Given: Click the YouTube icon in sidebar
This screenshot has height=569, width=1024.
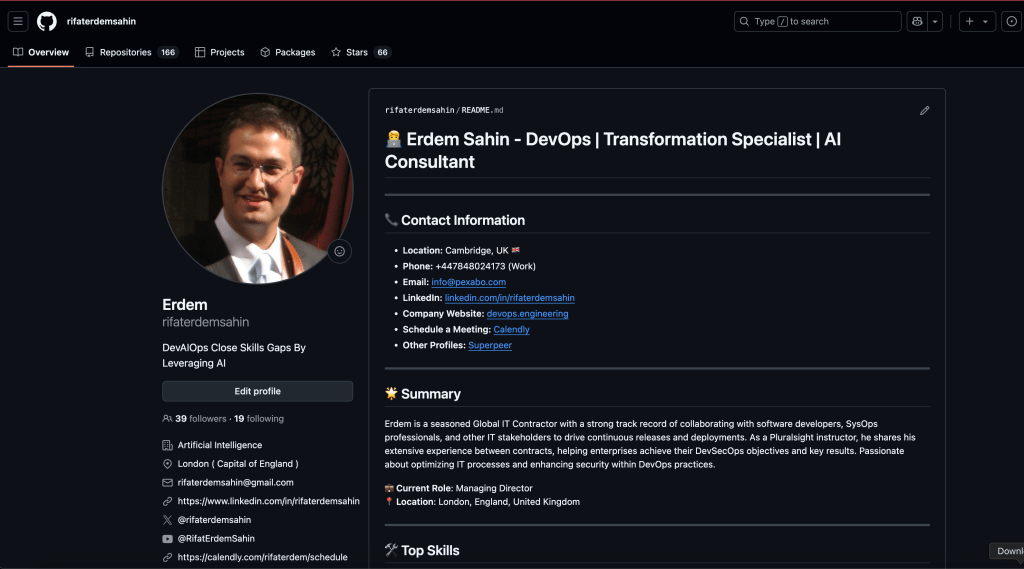Looking at the screenshot, I should coord(167,539).
